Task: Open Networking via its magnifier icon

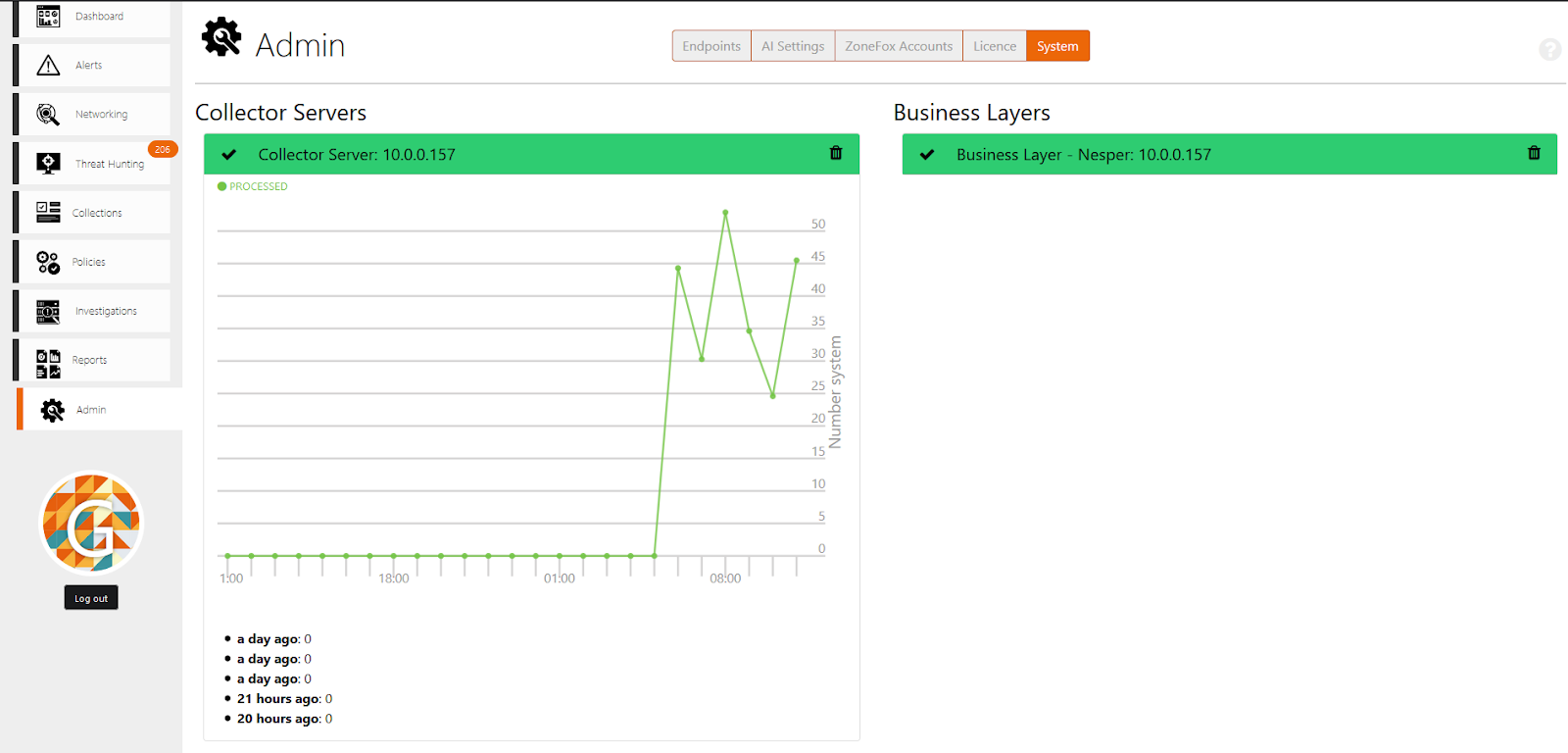Action: (x=48, y=115)
